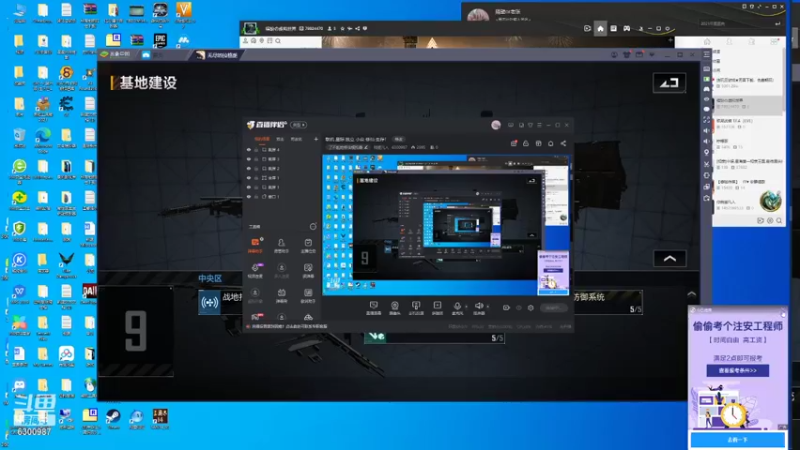
Task: Open the bell notification icon in streaming app
Action: [551, 144]
